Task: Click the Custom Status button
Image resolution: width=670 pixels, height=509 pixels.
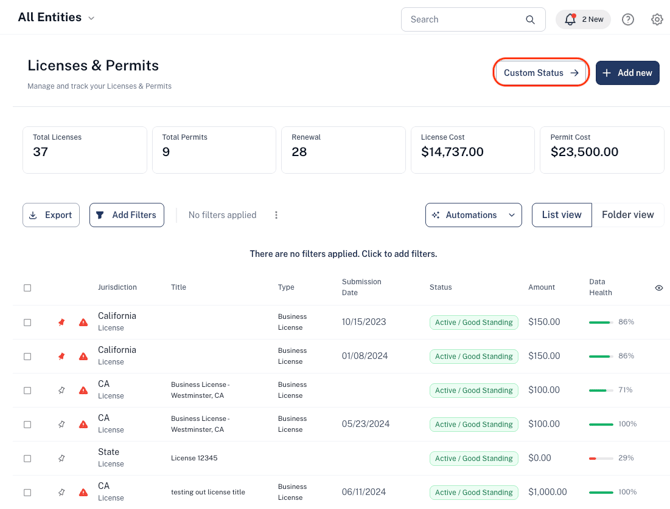Action: point(541,73)
